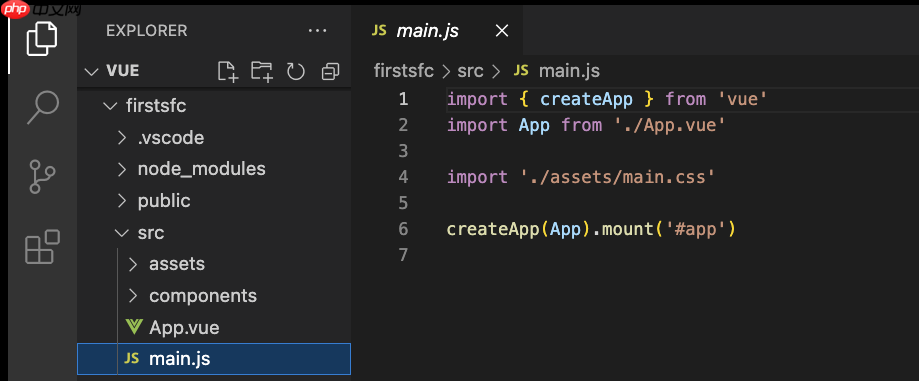Create a new file in VUE explorer

228,72
